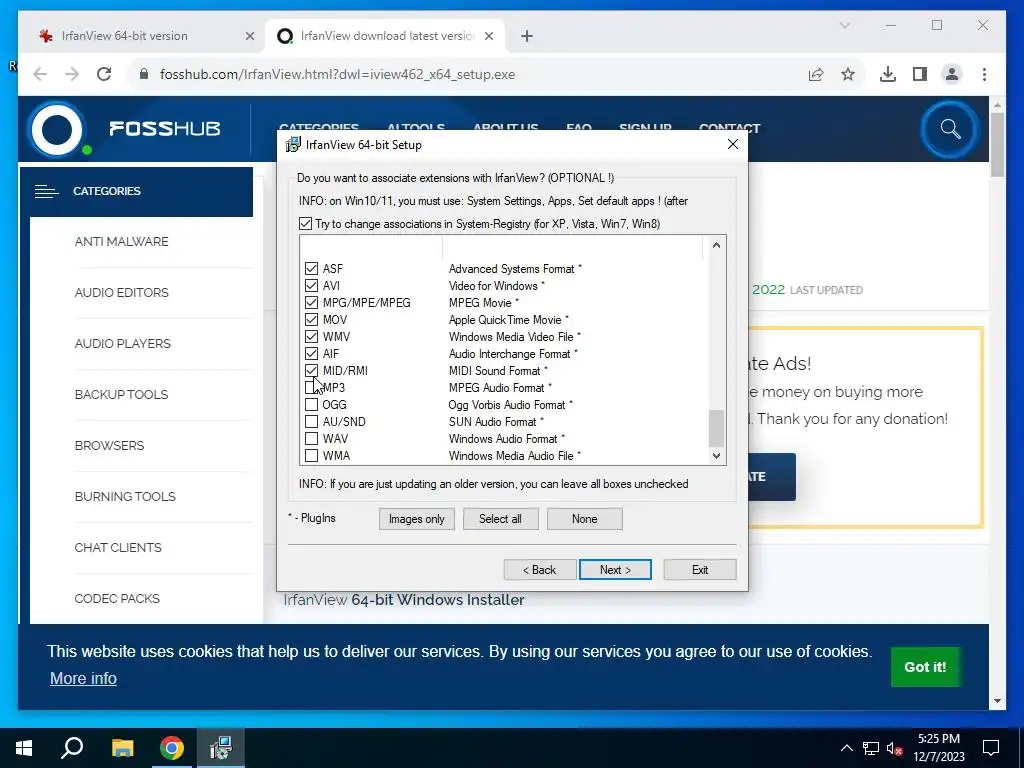Check the WMA extension checkbox
Screen dimensions: 1024x768
click(x=312, y=455)
